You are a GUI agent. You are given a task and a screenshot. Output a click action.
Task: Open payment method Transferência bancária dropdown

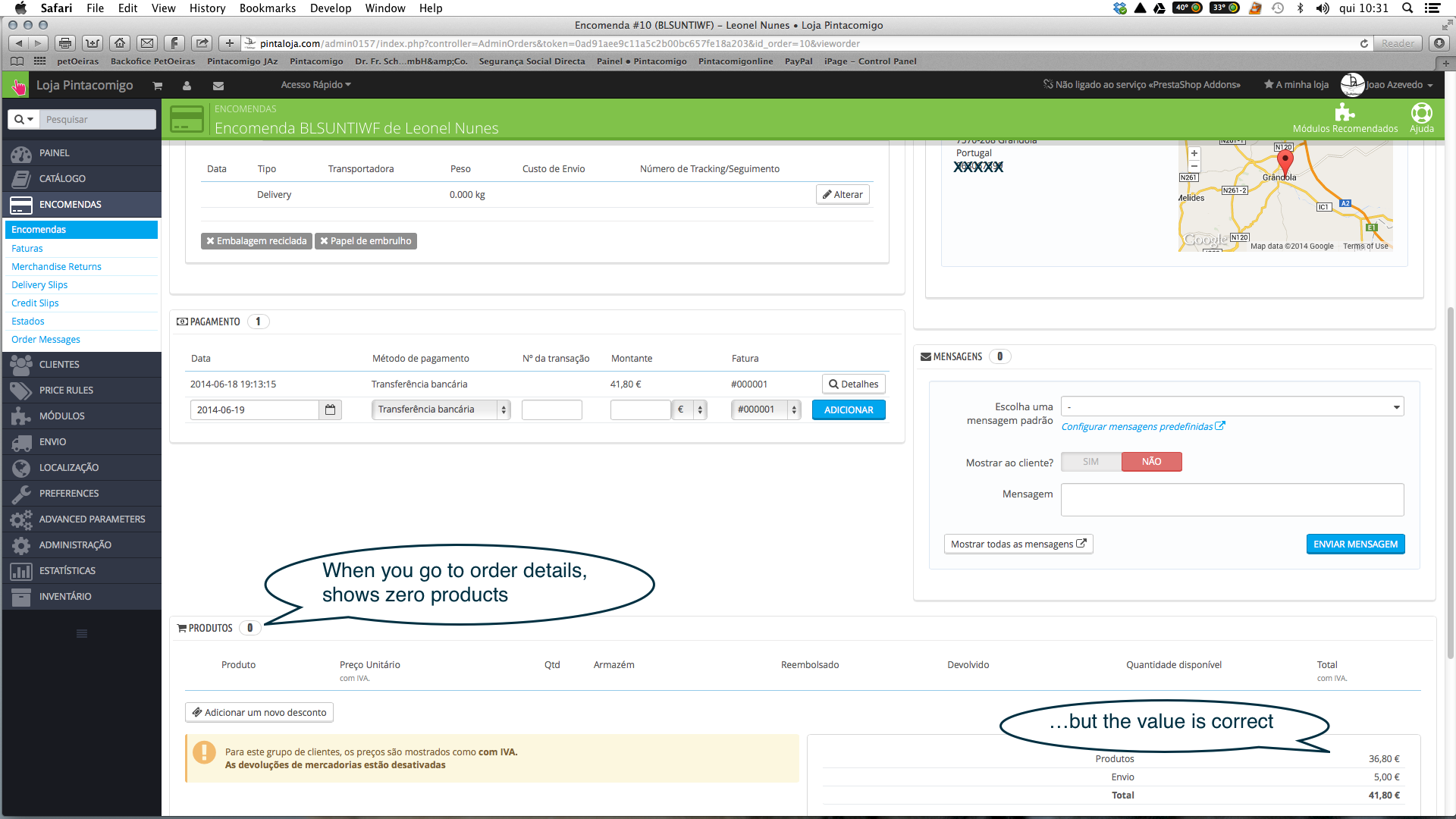pyautogui.click(x=441, y=409)
